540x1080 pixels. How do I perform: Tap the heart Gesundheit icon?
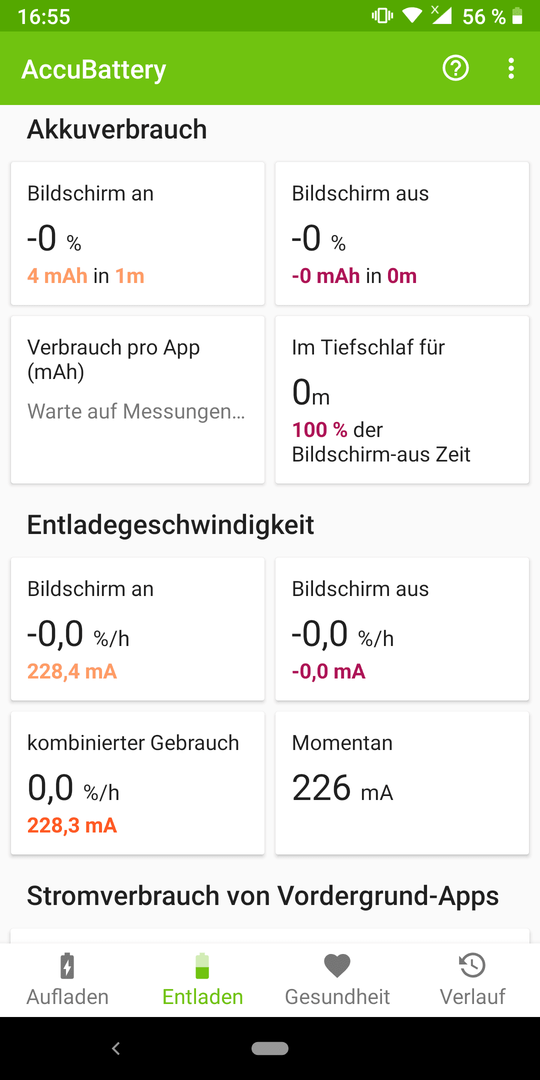[x=338, y=966]
